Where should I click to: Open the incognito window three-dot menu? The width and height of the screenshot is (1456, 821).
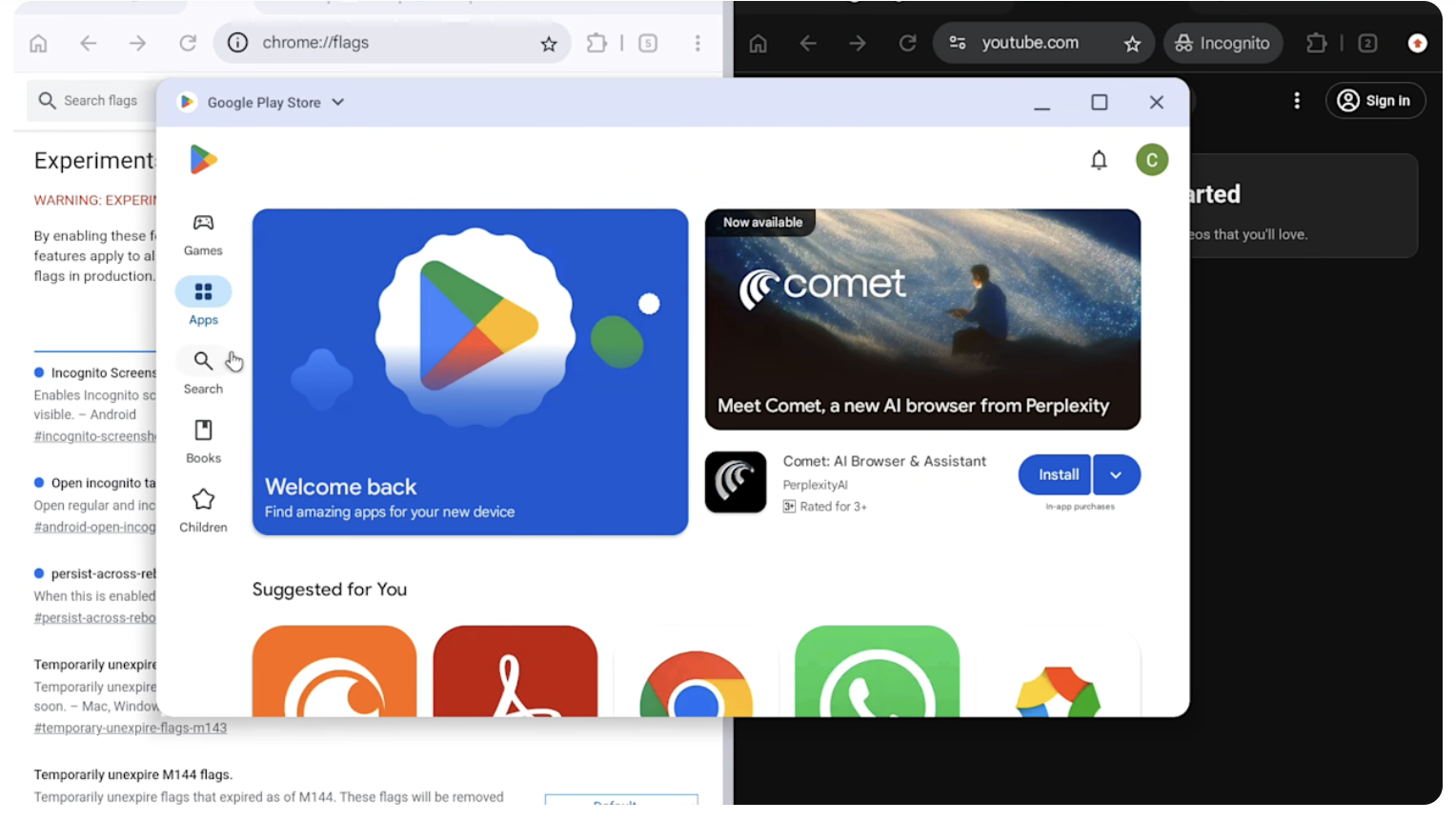(1419, 42)
